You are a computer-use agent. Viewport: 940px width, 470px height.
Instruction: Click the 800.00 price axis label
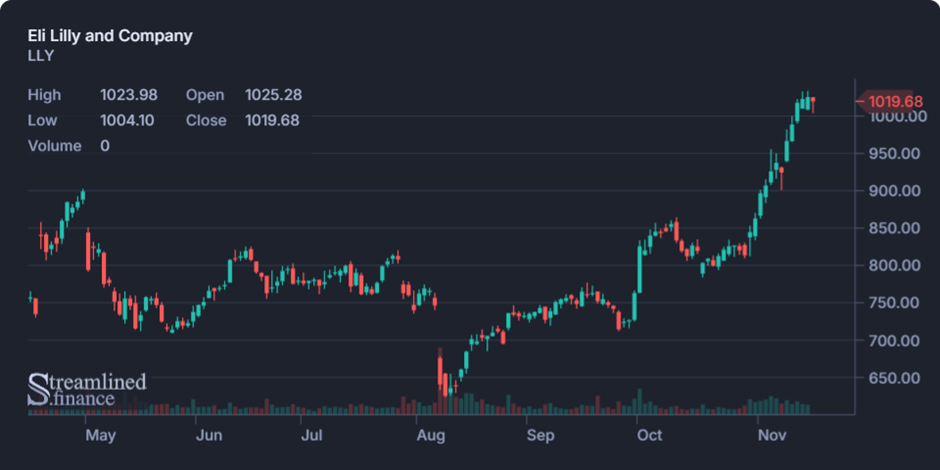pos(894,266)
